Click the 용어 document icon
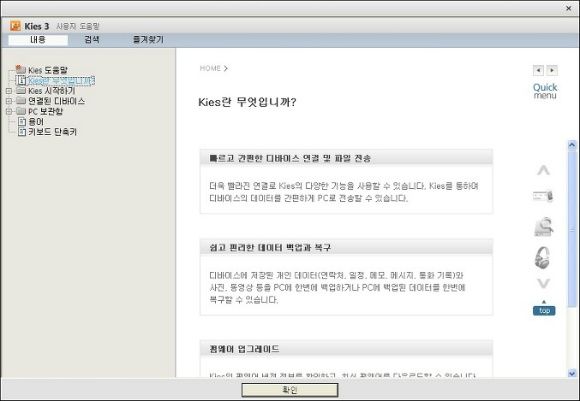The image size is (580, 401). 22,122
